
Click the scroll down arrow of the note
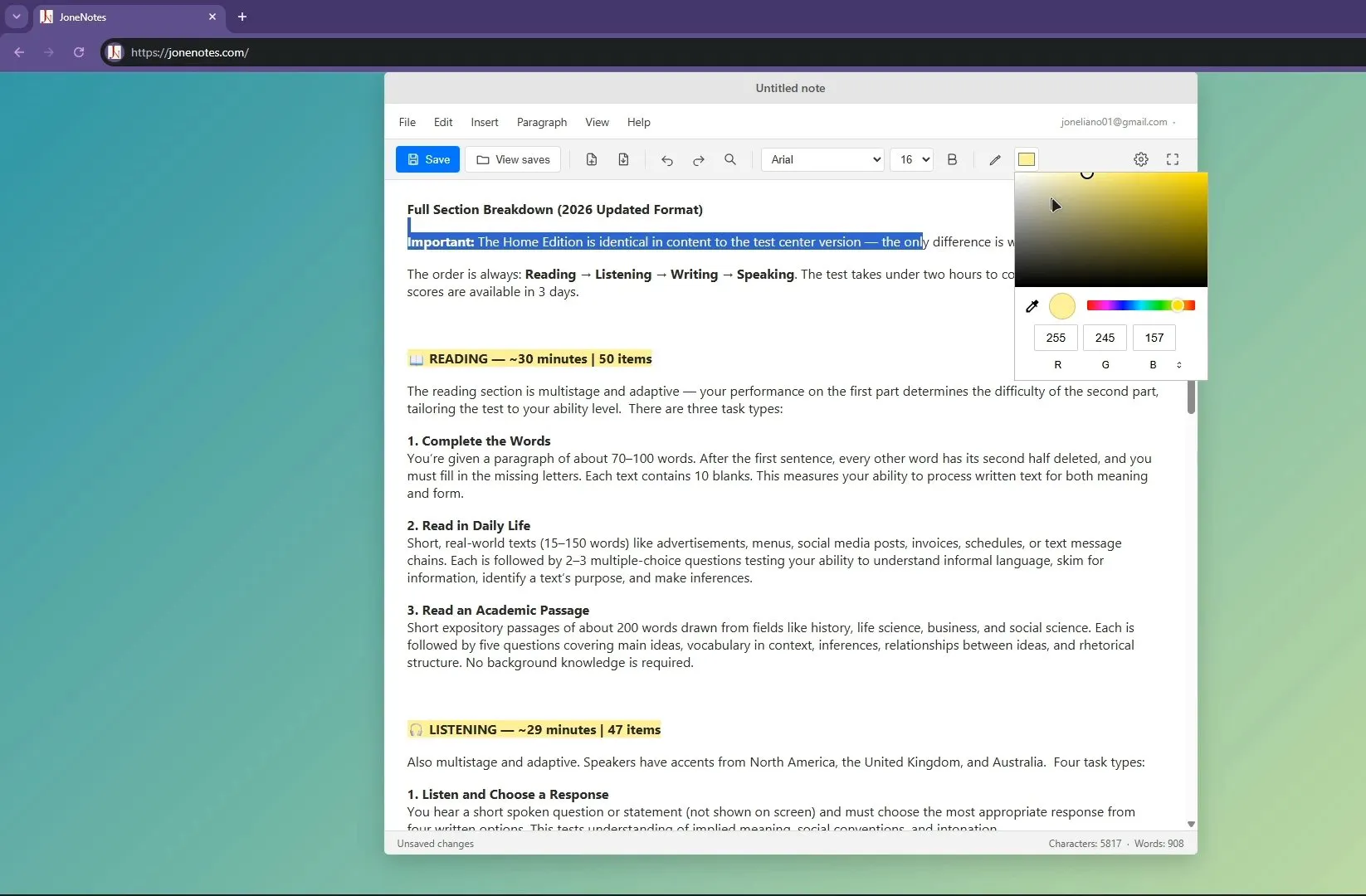click(1191, 824)
